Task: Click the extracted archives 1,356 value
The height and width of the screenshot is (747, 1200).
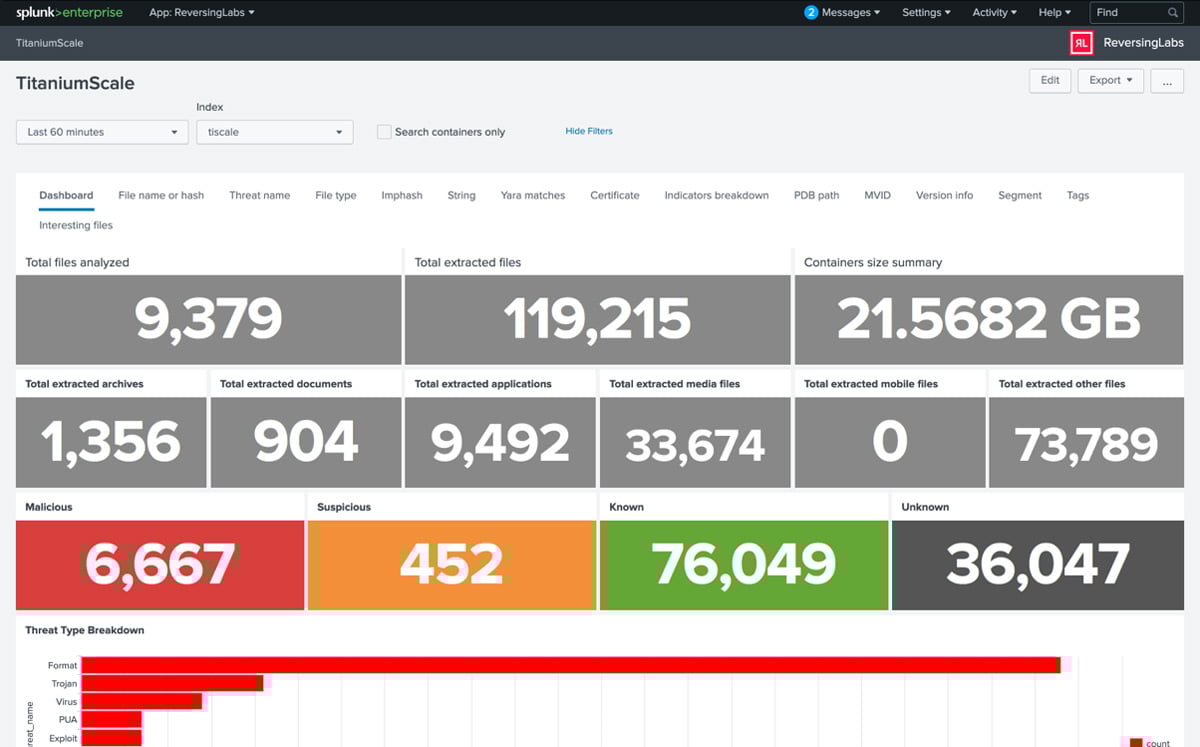Action: (111, 443)
